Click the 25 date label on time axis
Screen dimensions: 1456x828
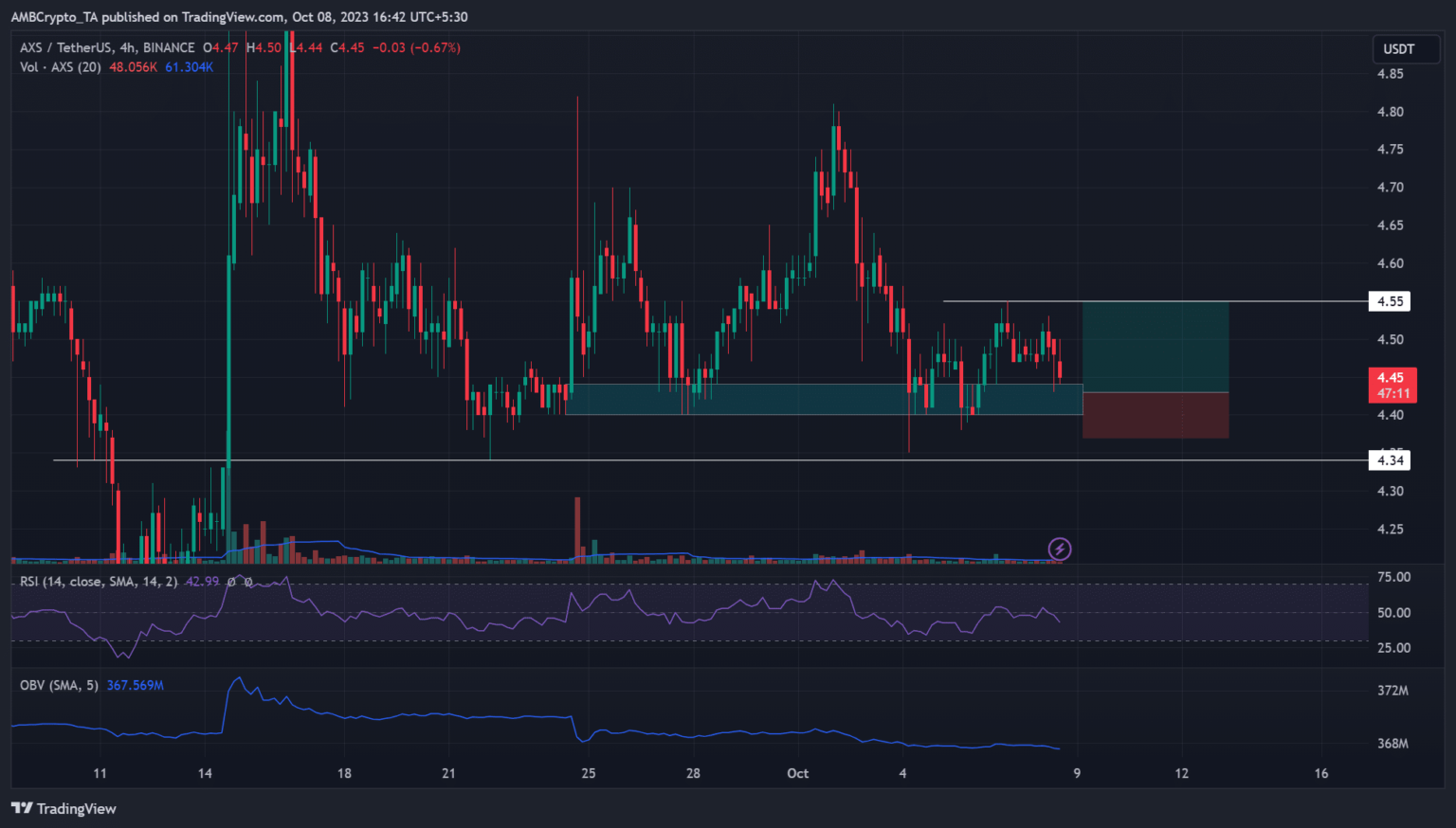pyautogui.click(x=589, y=773)
